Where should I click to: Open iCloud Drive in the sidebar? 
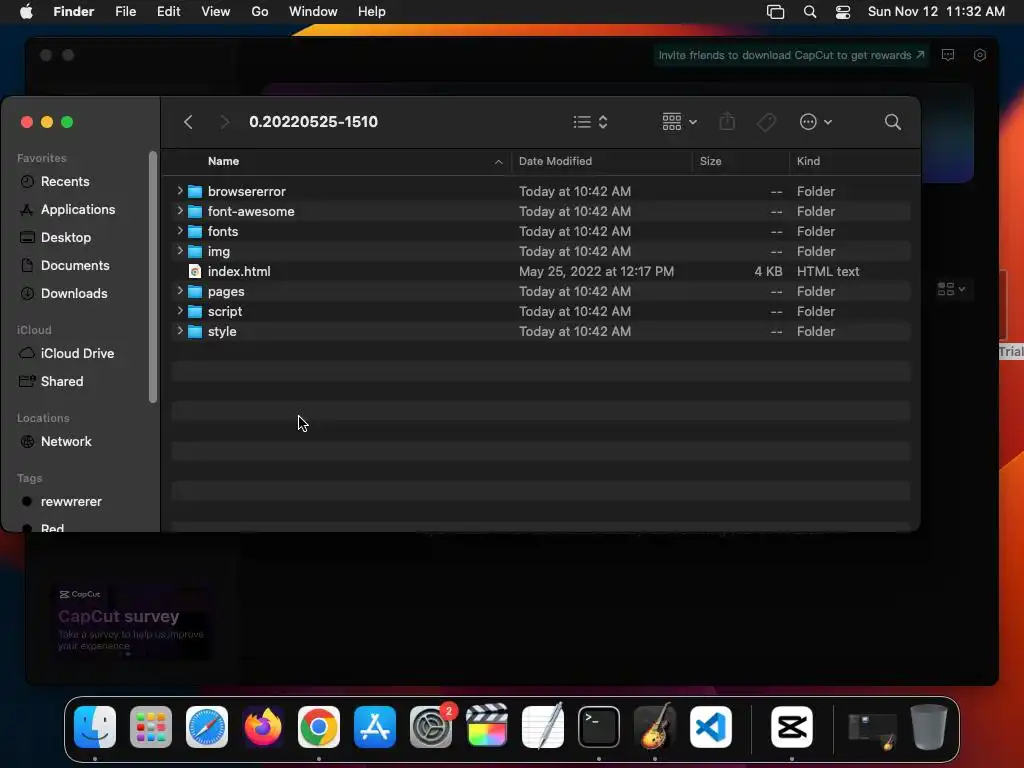(77, 353)
